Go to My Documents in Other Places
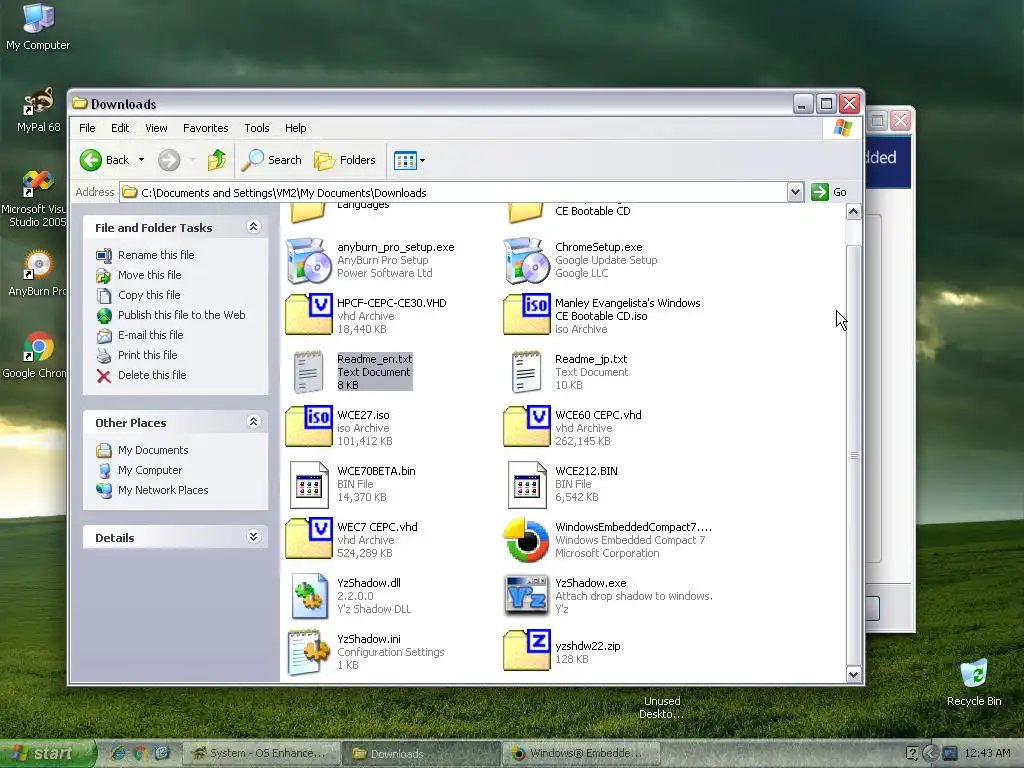The height and width of the screenshot is (768, 1024). pyautogui.click(x=153, y=450)
